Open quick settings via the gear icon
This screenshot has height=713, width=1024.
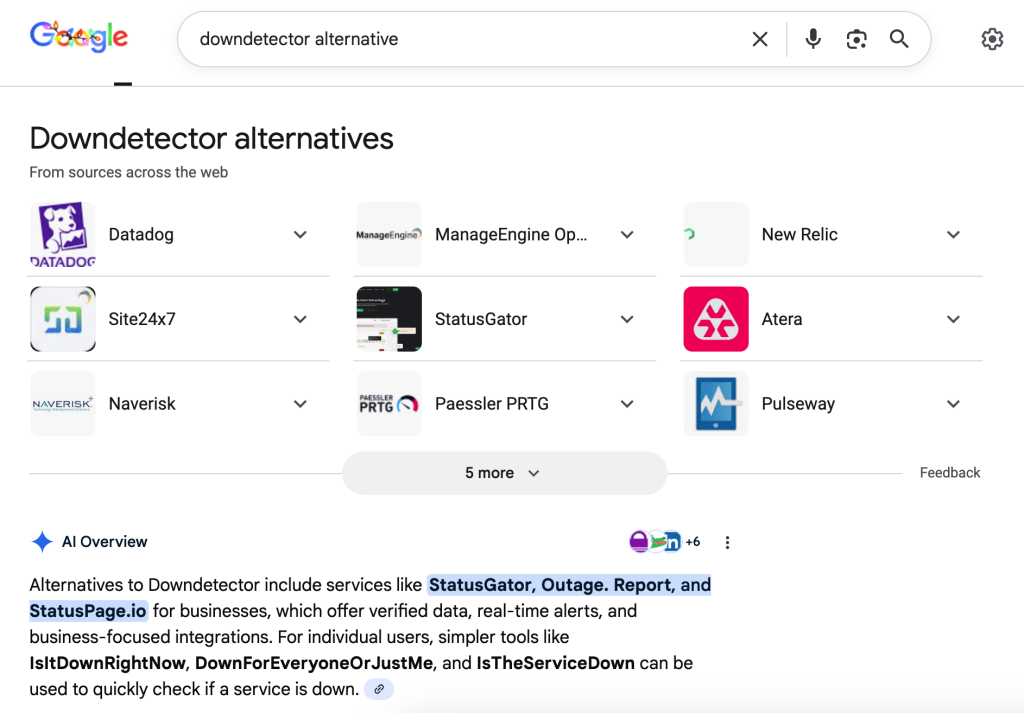pyautogui.click(x=992, y=39)
